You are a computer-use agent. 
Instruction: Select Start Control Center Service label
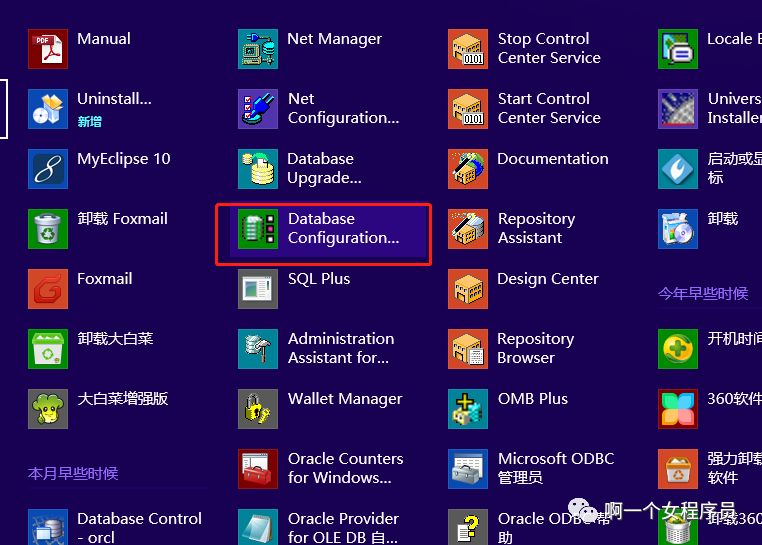point(549,108)
